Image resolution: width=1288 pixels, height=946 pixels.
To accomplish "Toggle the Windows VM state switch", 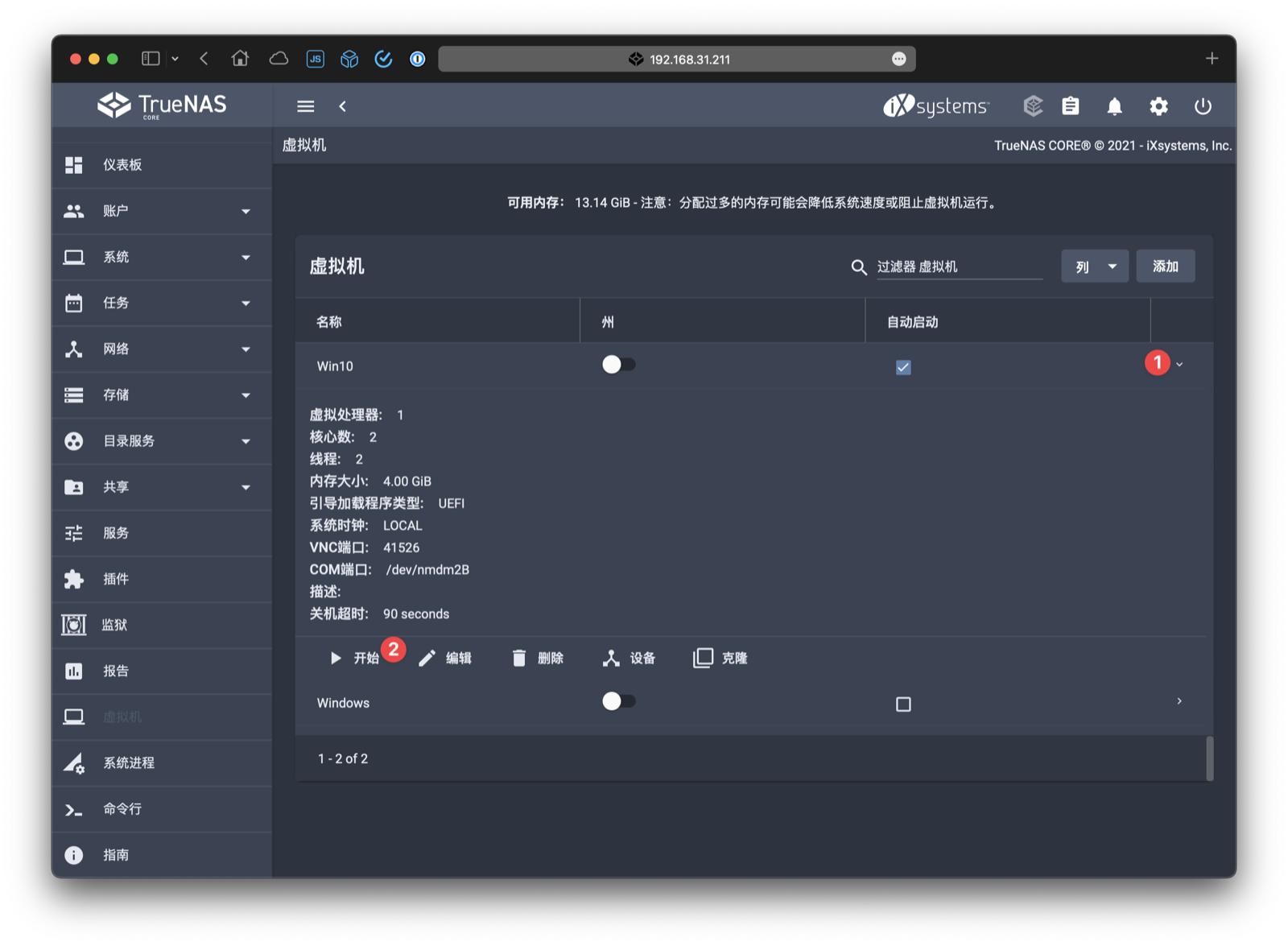I will point(619,701).
